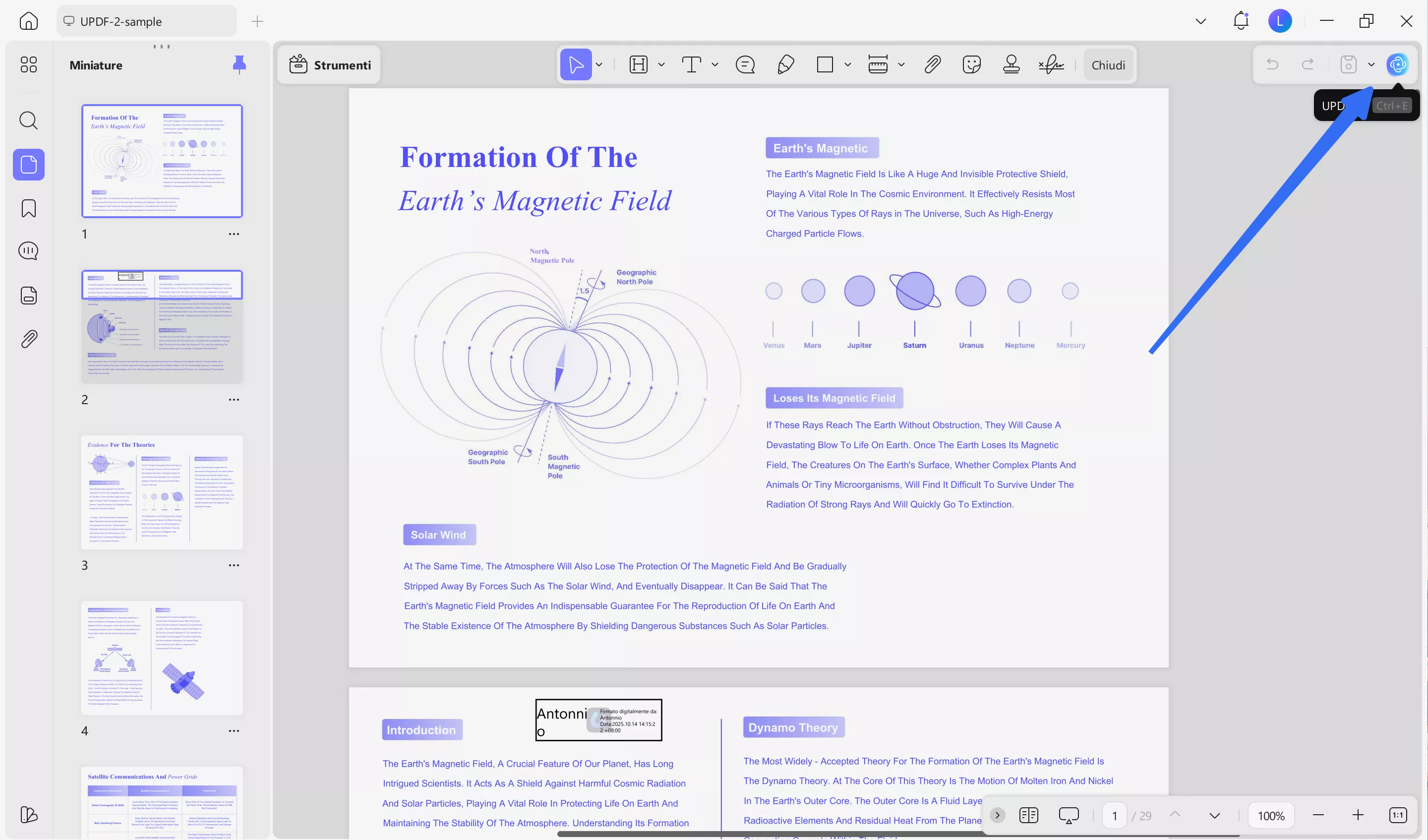Open the Strumenti tools menu
The height and width of the screenshot is (840, 1428).
330,64
